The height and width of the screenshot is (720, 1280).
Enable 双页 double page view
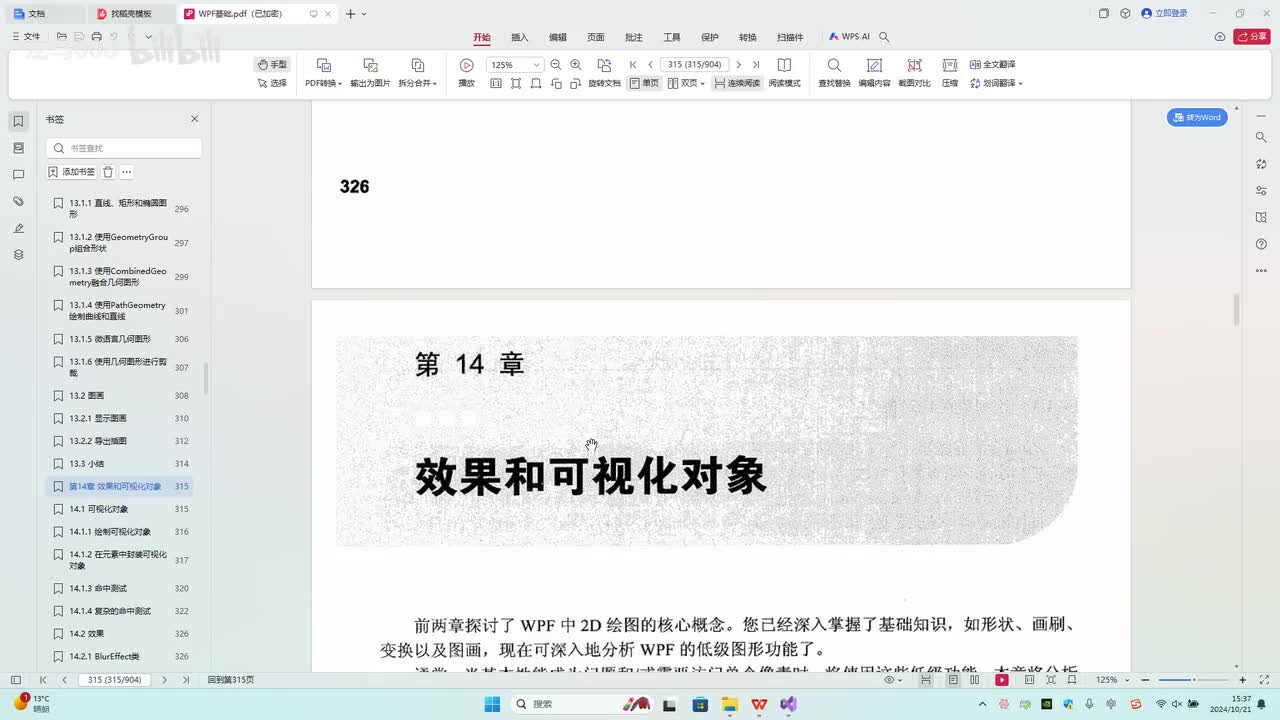tap(686, 83)
